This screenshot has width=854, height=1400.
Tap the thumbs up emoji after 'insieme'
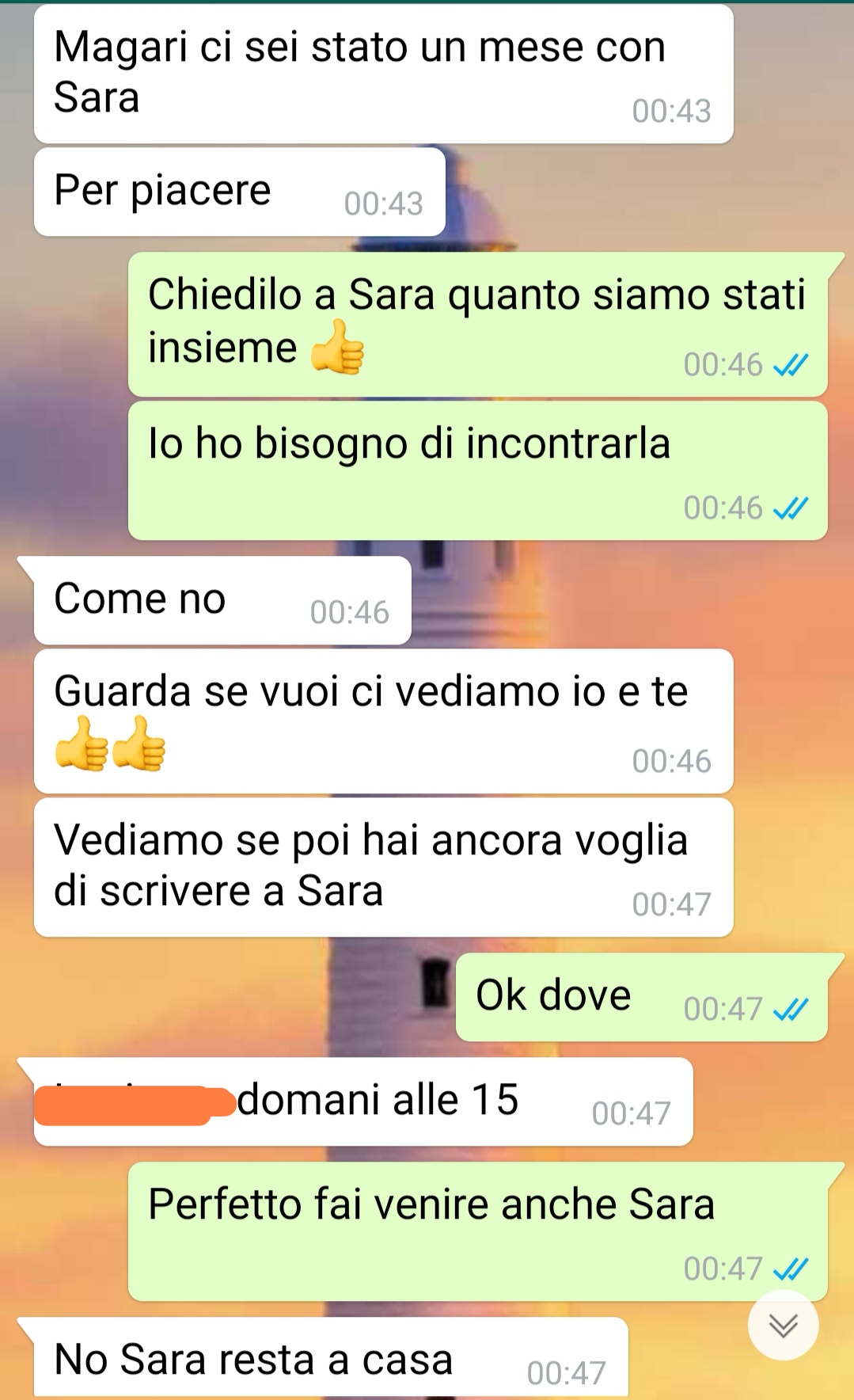point(337,347)
